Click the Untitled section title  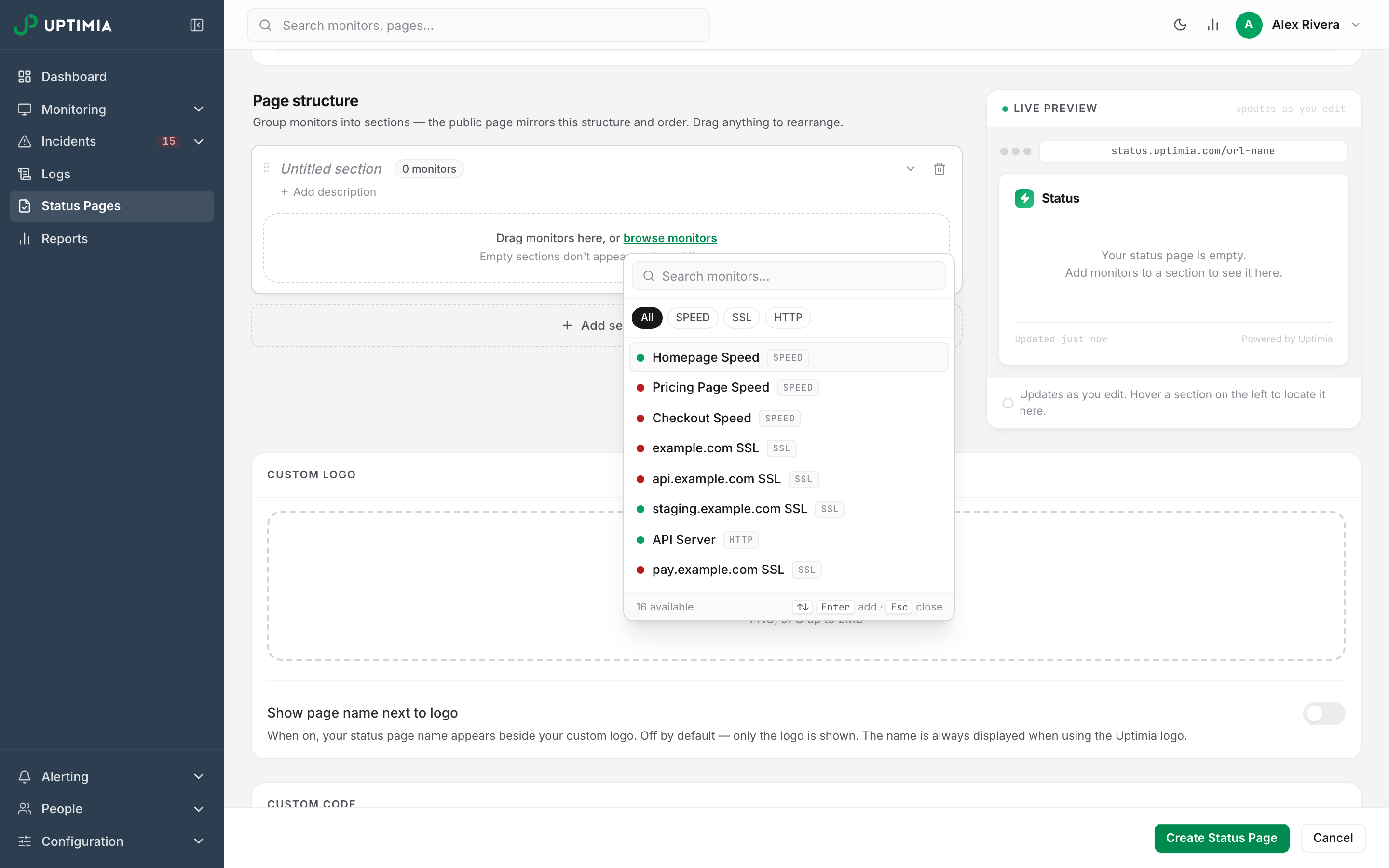pyautogui.click(x=330, y=169)
